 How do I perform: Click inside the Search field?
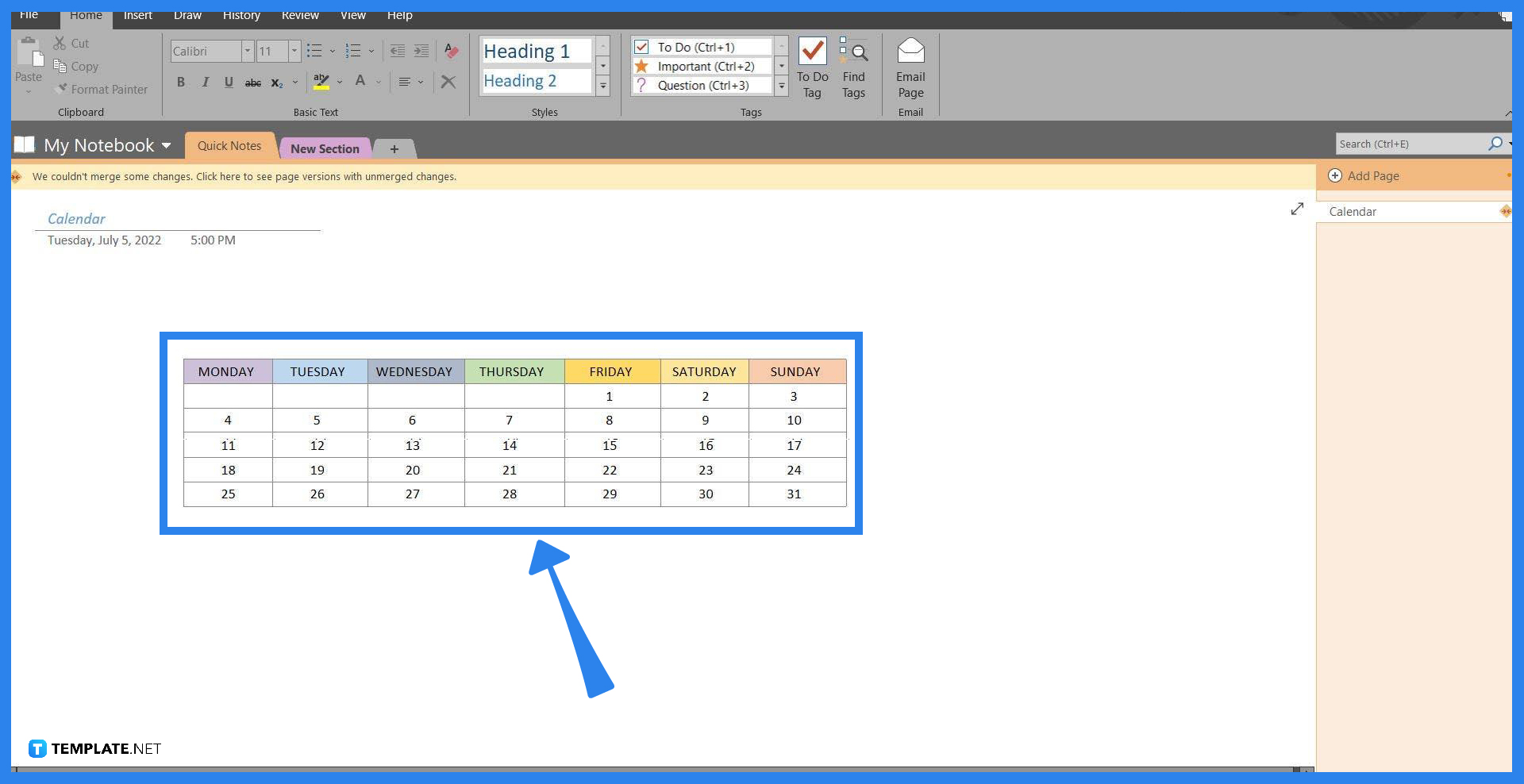1413,144
